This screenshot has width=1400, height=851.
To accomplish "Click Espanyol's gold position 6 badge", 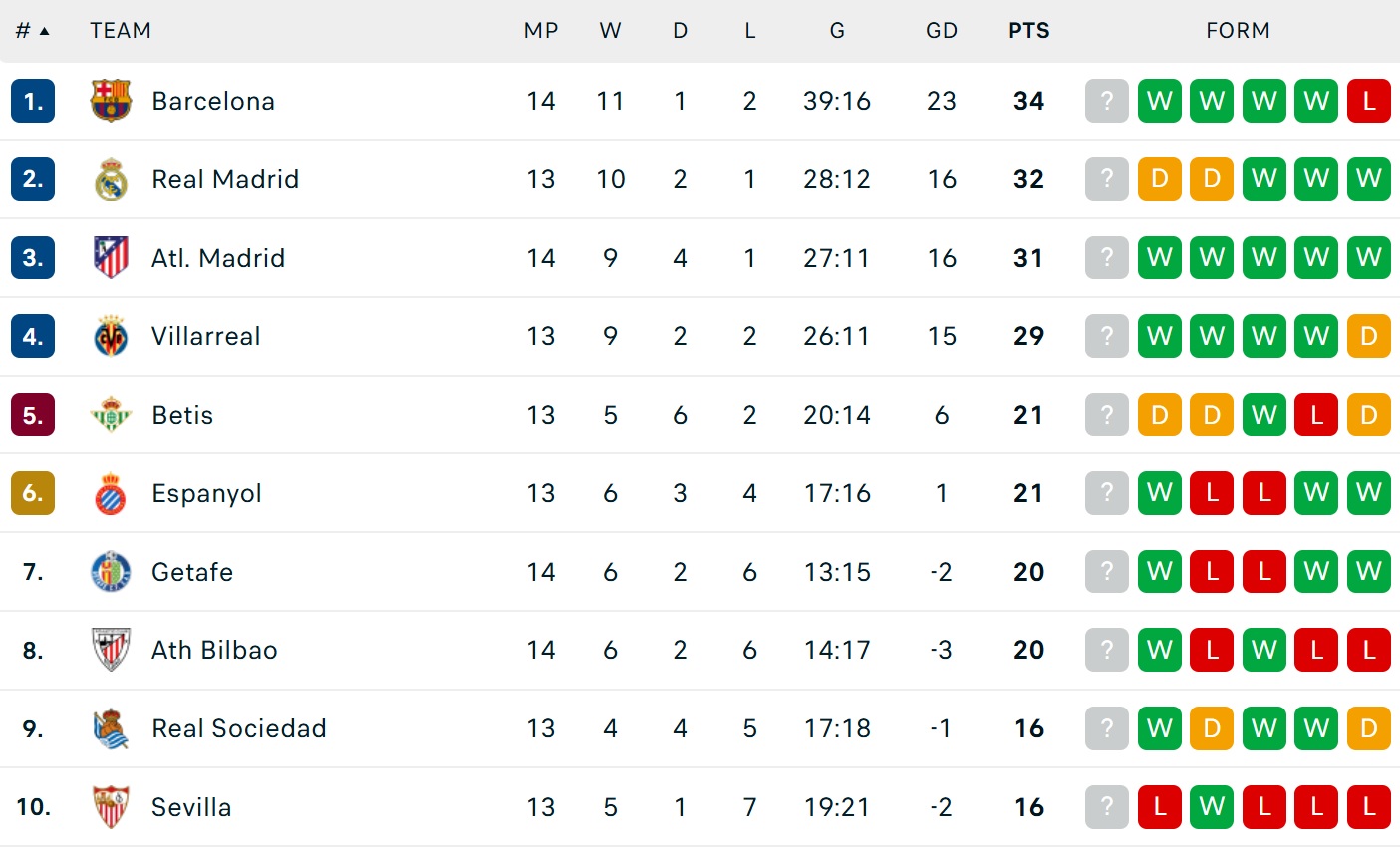I will tap(33, 493).
